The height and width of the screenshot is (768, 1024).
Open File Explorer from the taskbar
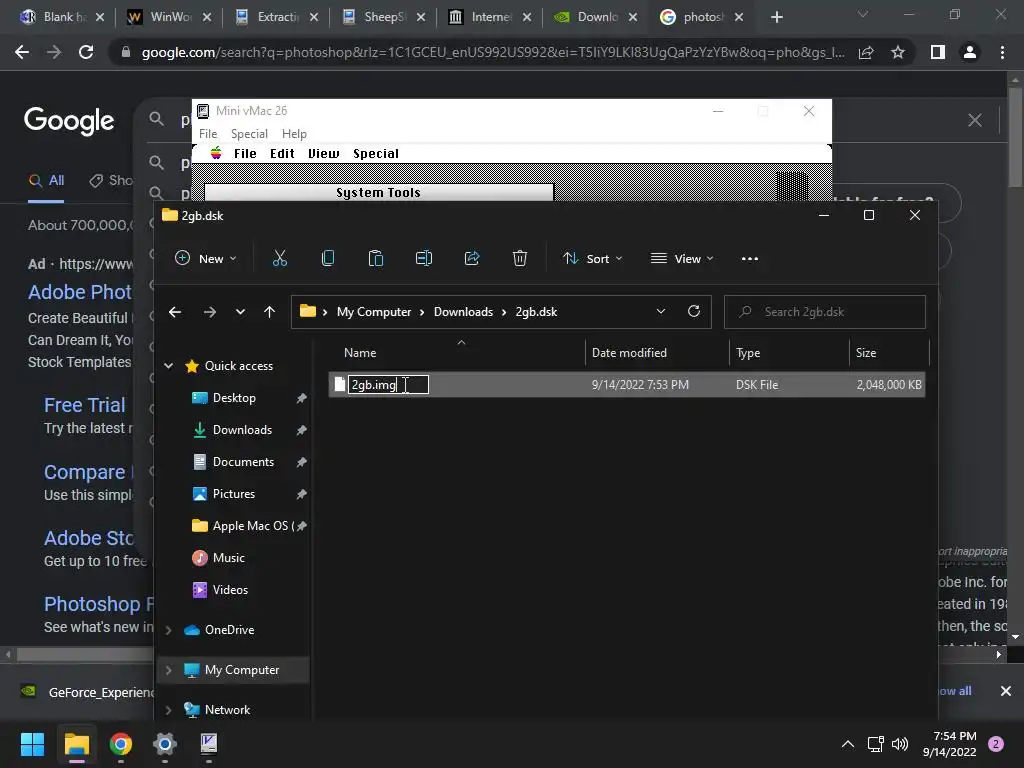tap(76, 744)
